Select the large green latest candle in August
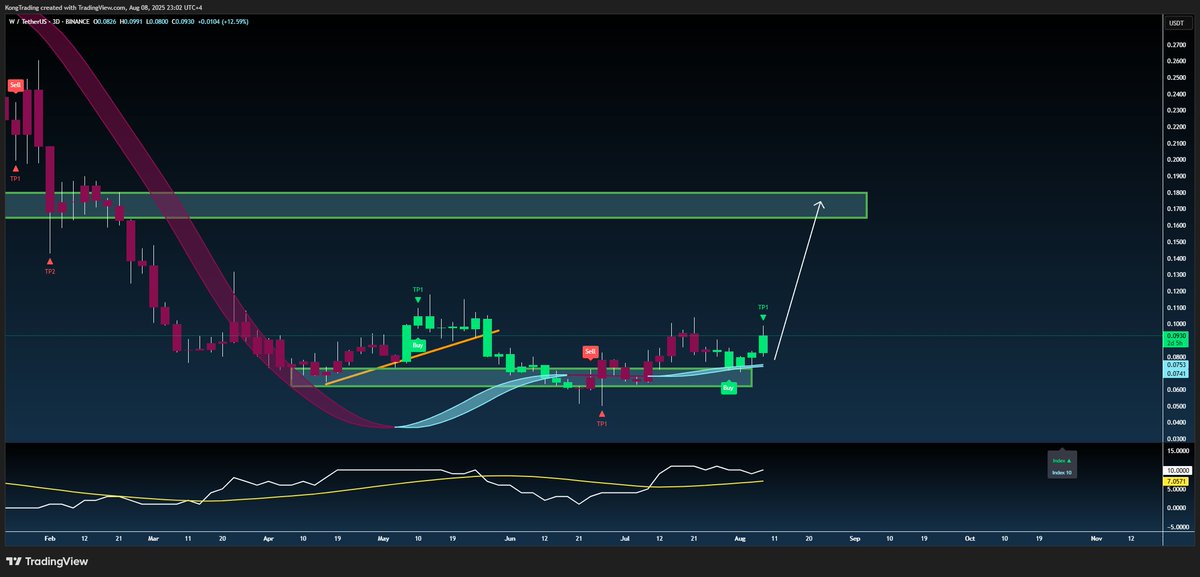Screen dimensions: 1200x577 pyautogui.click(x=763, y=345)
